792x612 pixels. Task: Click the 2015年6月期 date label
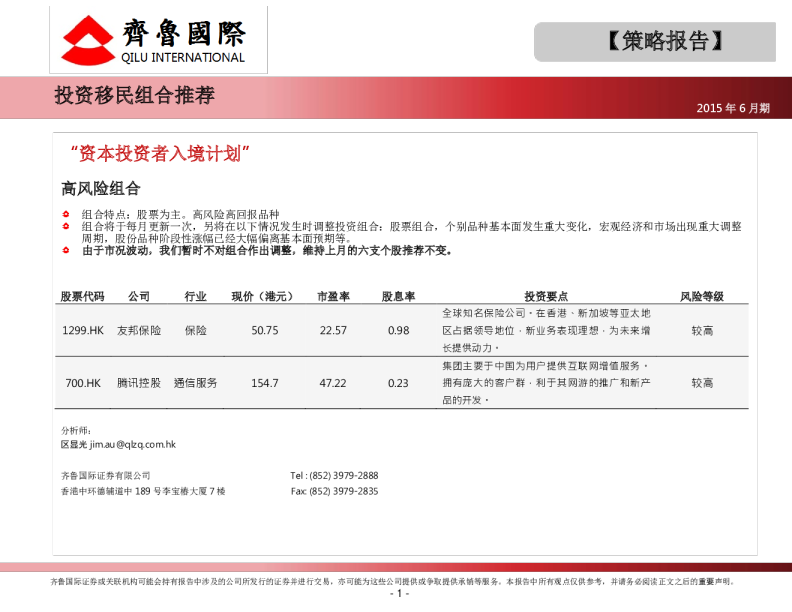coord(733,108)
